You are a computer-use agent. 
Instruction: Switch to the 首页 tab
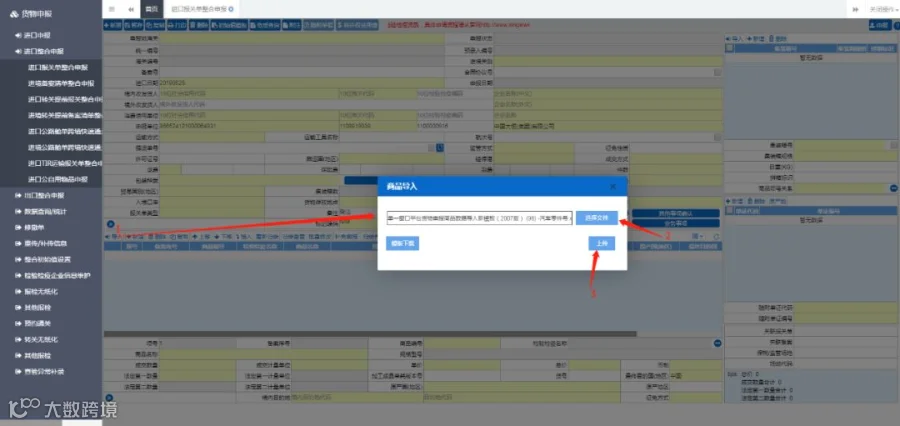point(151,9)
